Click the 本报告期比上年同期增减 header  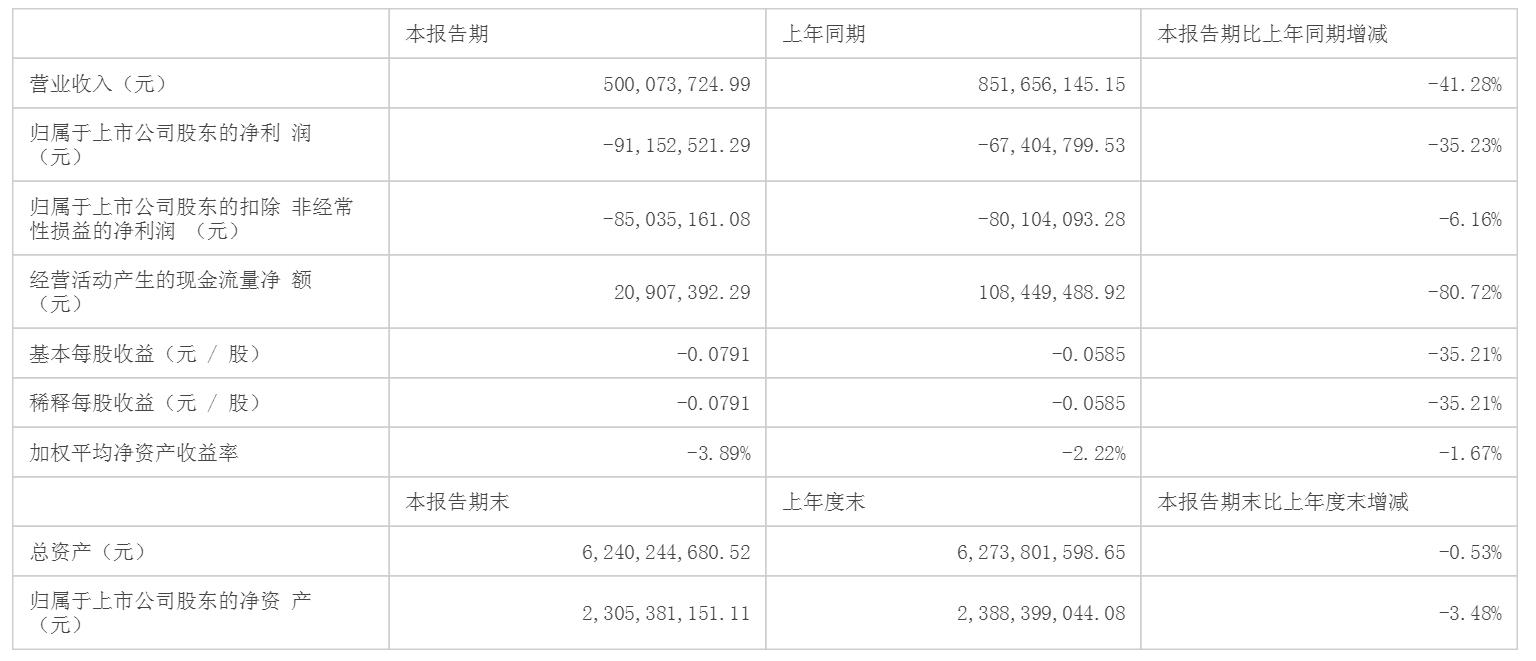point(1272,34)
